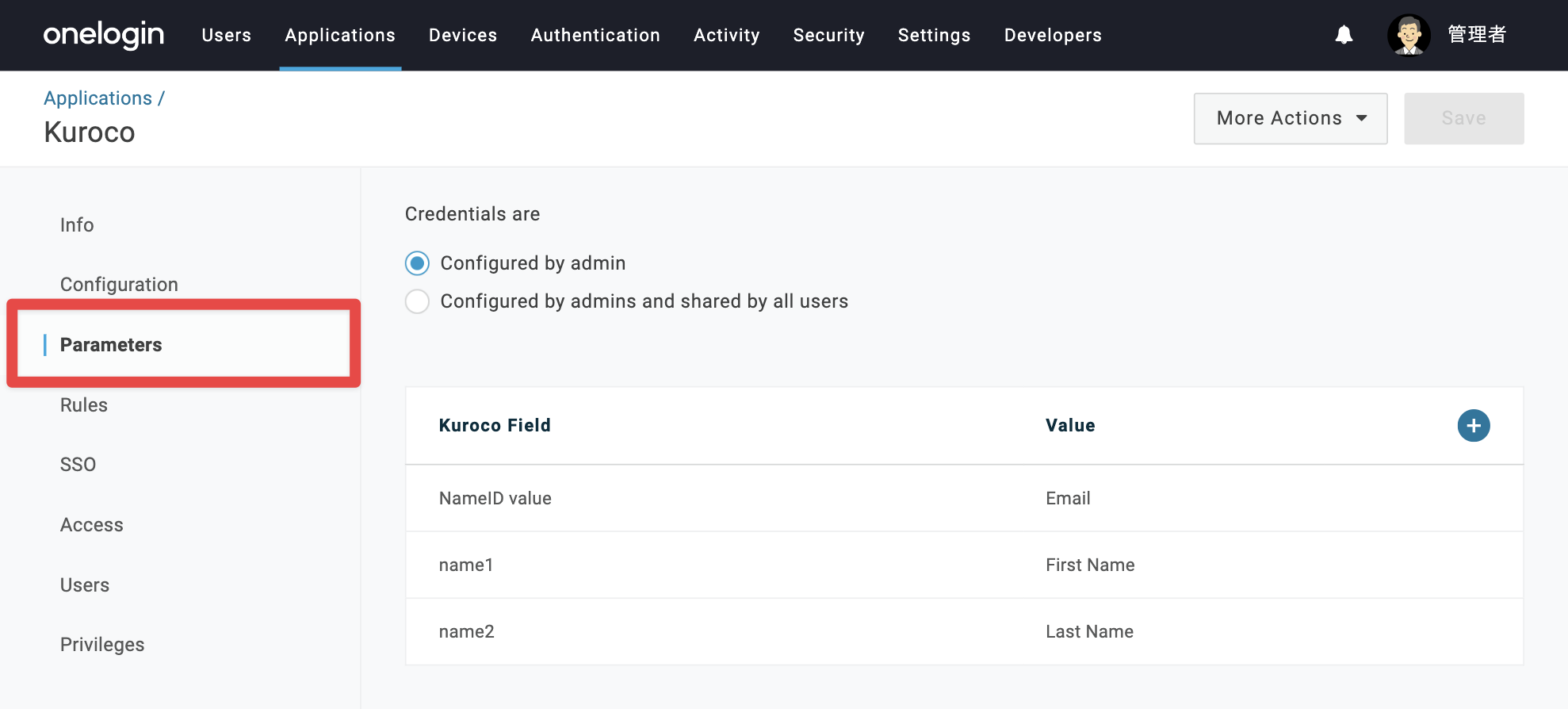Image resolution: width=1568 pixels, height=709 pixels.
Task: Click the First Name value cell
Action: [x=1090, y=565]
